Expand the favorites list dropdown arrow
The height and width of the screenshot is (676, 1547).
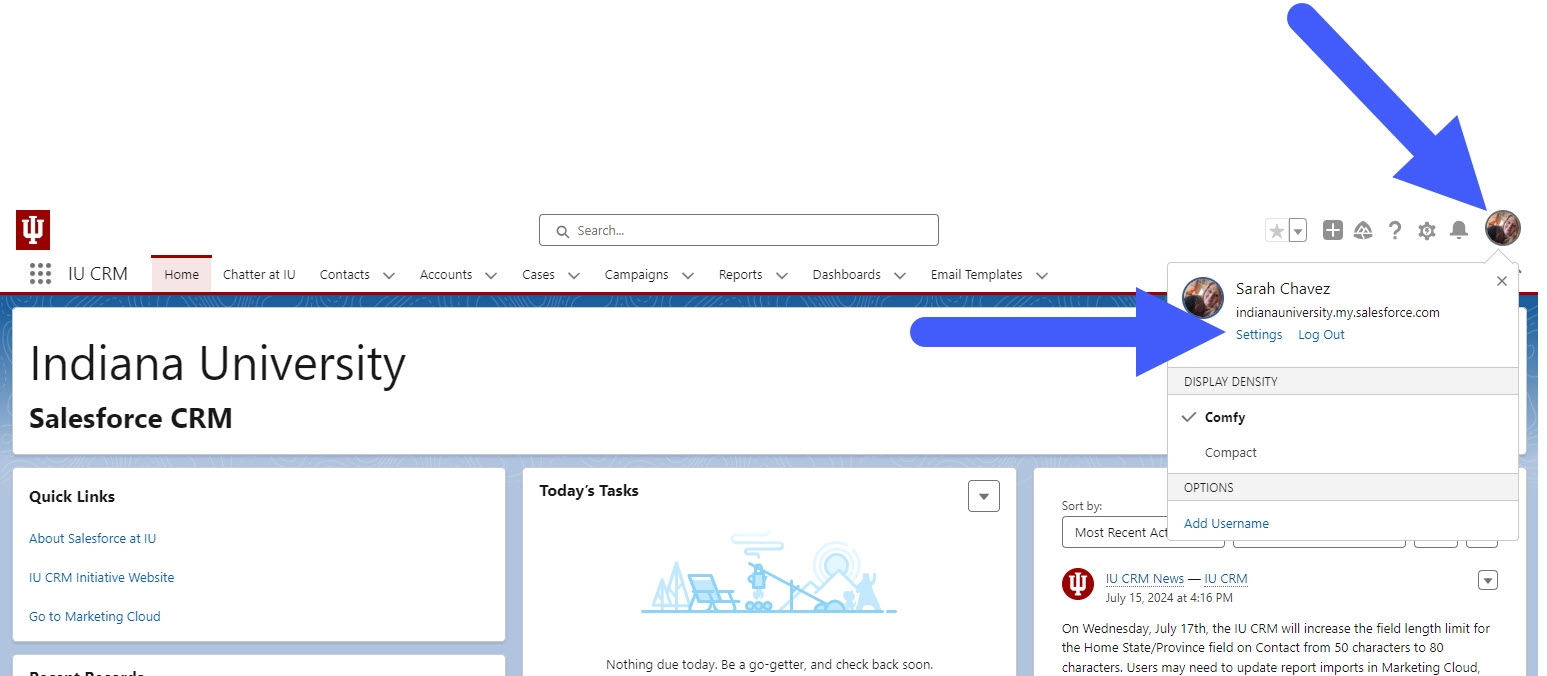click(1298, 231)
